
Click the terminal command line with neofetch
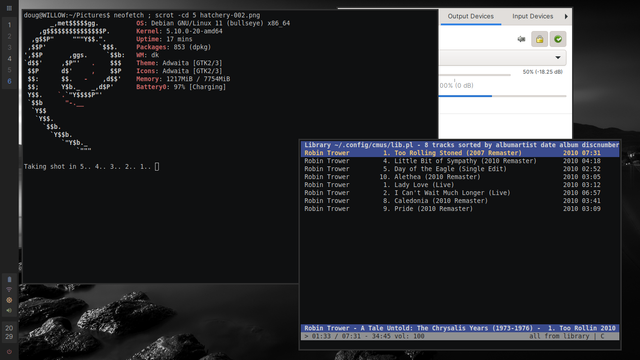click(x=142, y=15)
